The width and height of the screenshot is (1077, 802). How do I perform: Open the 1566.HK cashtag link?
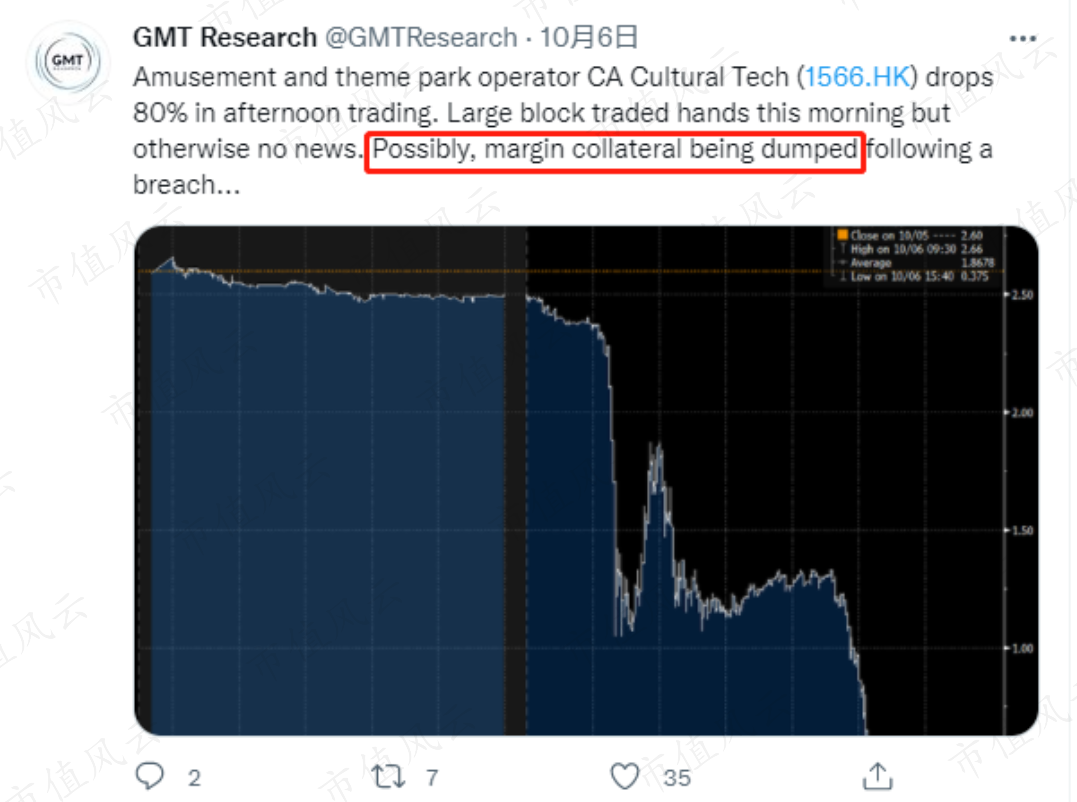point(857,77)
